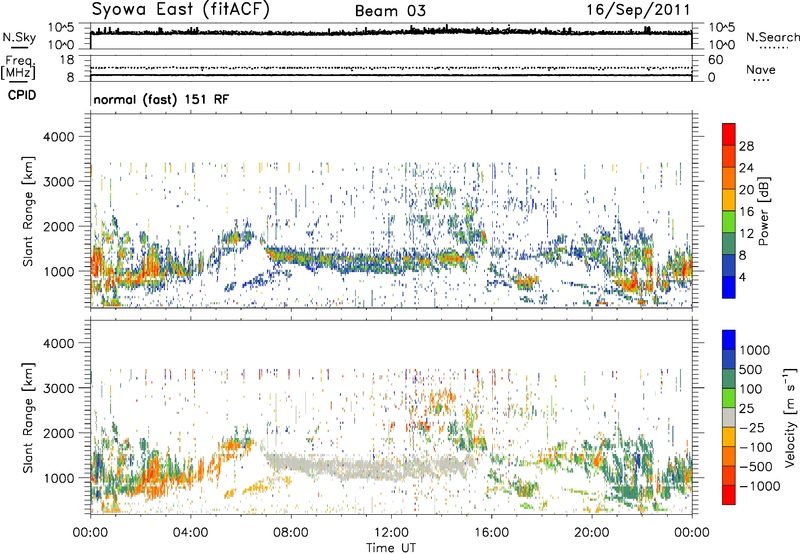Click the 'normal (fast) 151 RF' text
The width and height of the screenshot is (800, 554).
tap(161, 99)
